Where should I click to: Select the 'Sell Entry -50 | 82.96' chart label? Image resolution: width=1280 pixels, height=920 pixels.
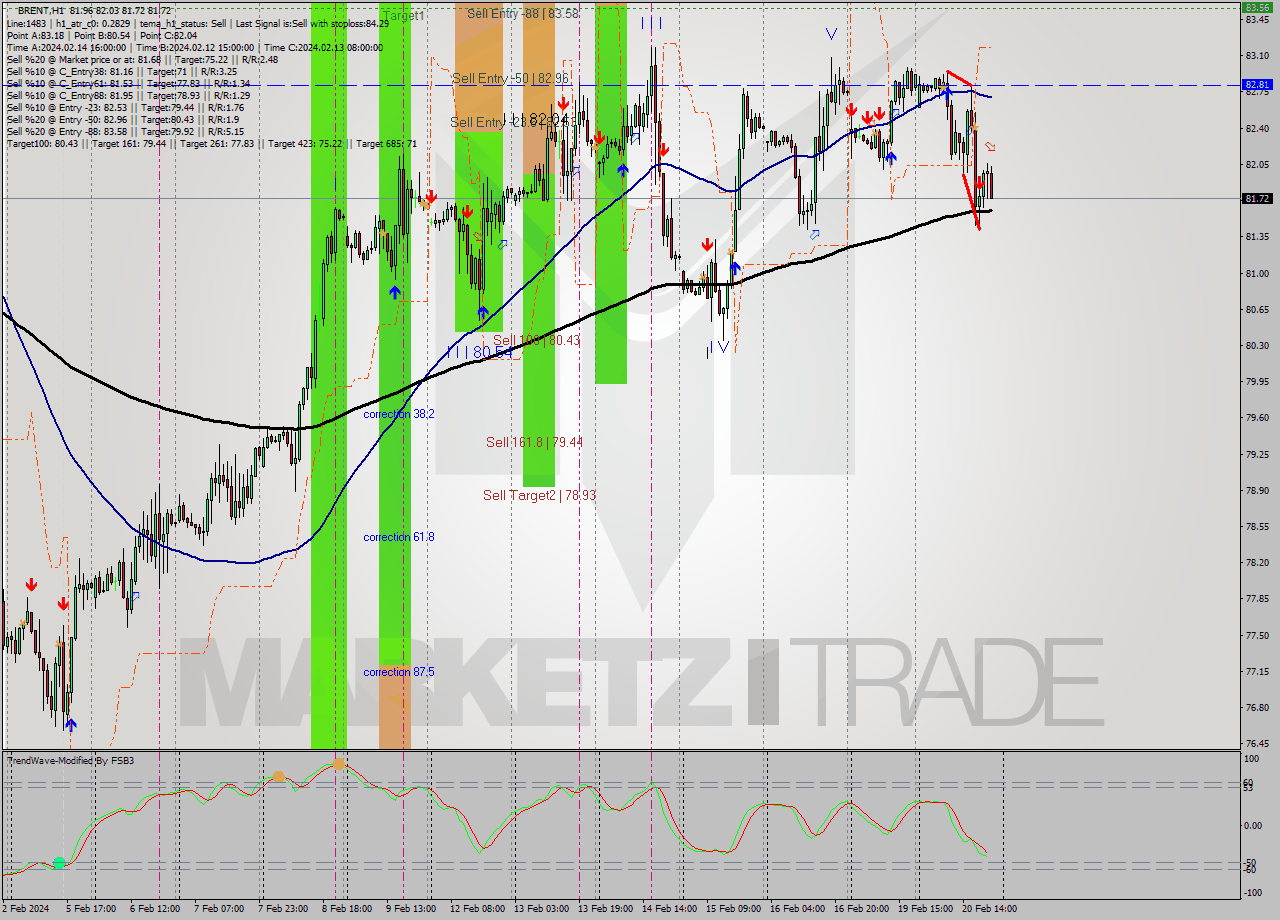click(x=510, y=78)
